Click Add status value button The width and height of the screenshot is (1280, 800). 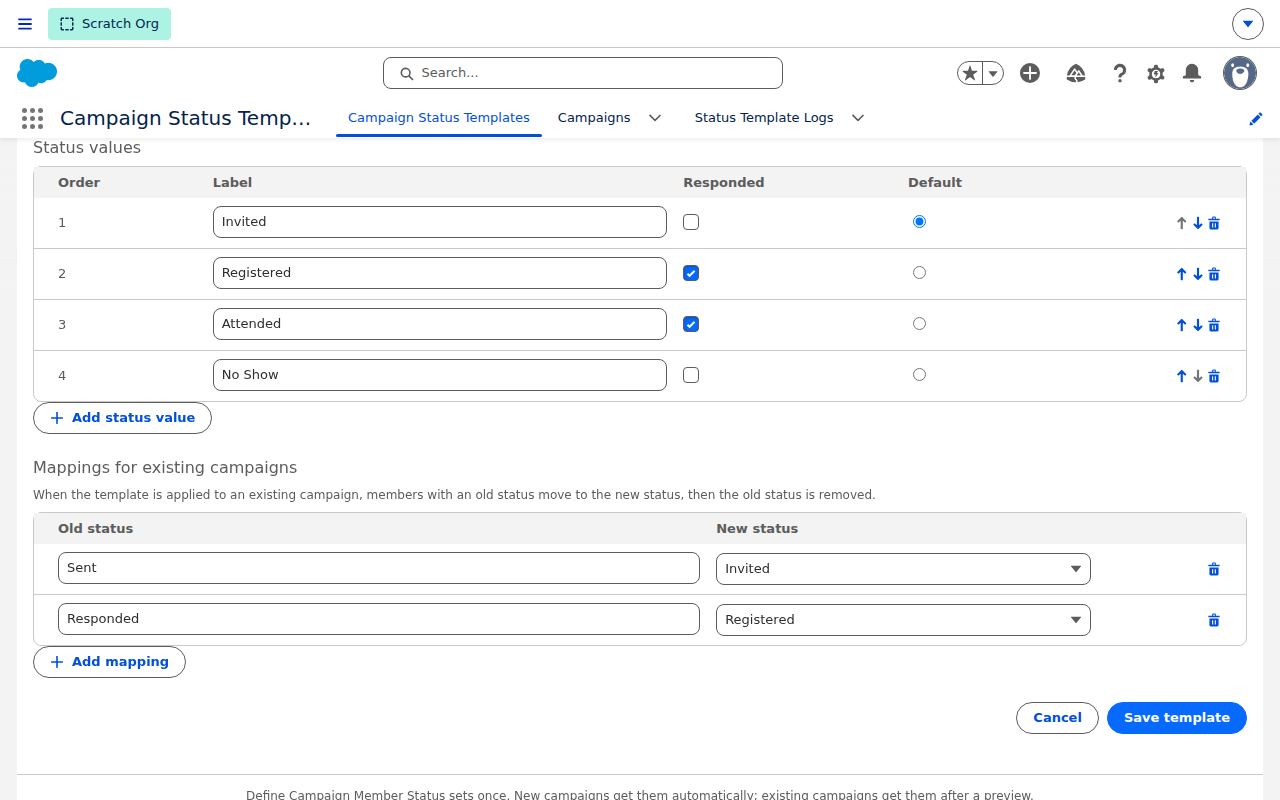(x=122, y=418)
